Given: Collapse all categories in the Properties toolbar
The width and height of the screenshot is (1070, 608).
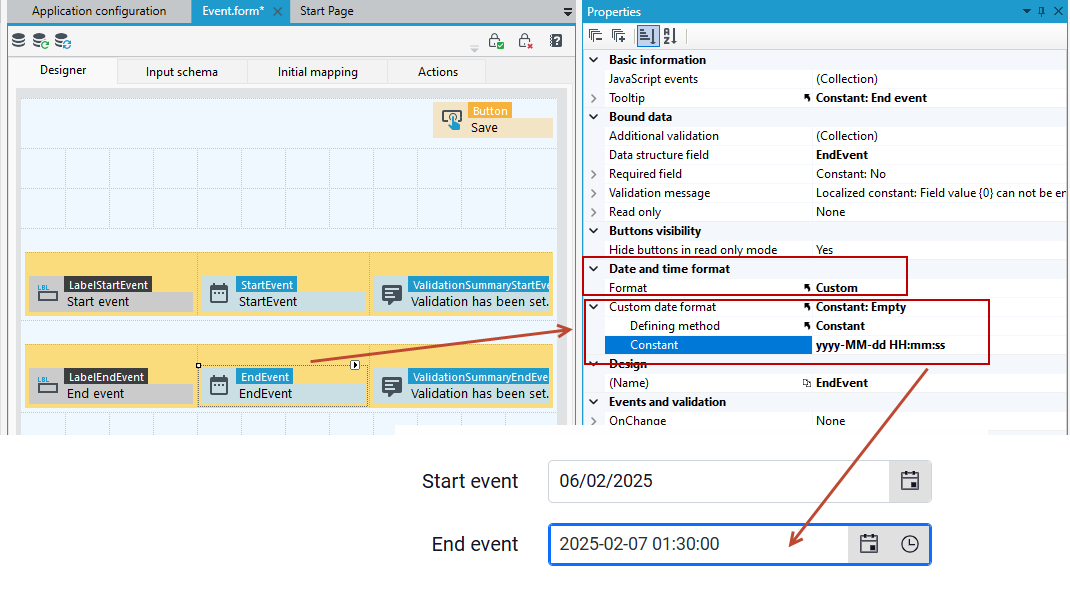Looking at the screenshot, I should click(595, 35).
